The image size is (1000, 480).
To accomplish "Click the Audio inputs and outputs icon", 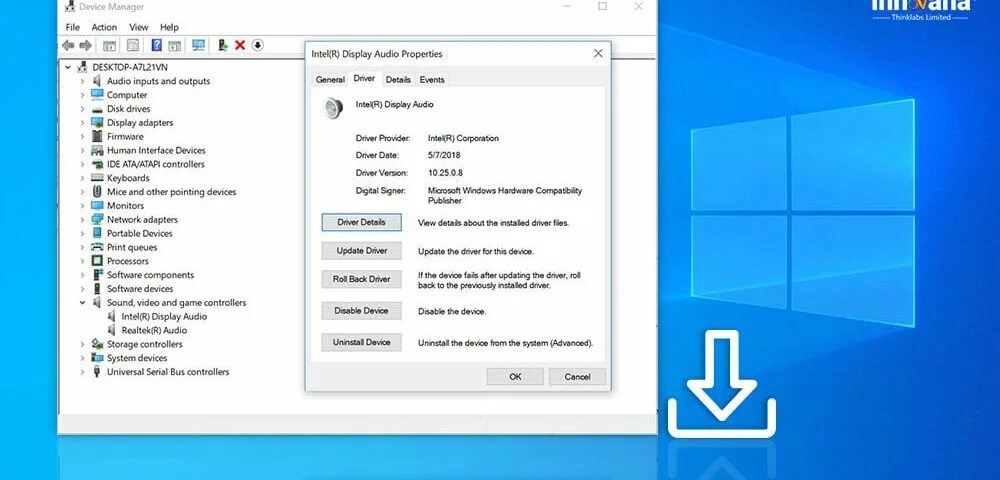I will 97,81.
